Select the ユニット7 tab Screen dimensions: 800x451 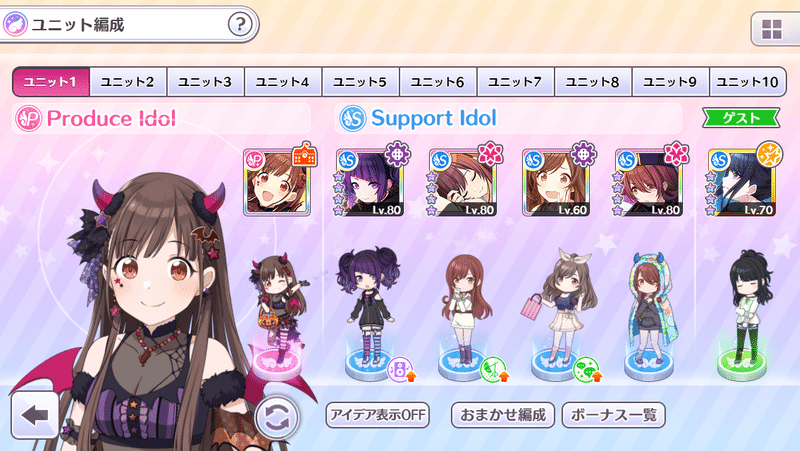pos(515,82)
